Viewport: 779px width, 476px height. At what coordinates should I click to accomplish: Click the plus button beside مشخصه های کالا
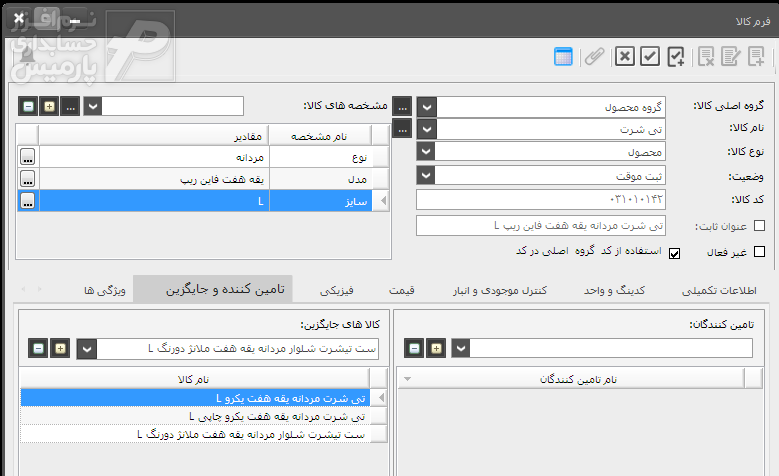[x=49, y=106]
